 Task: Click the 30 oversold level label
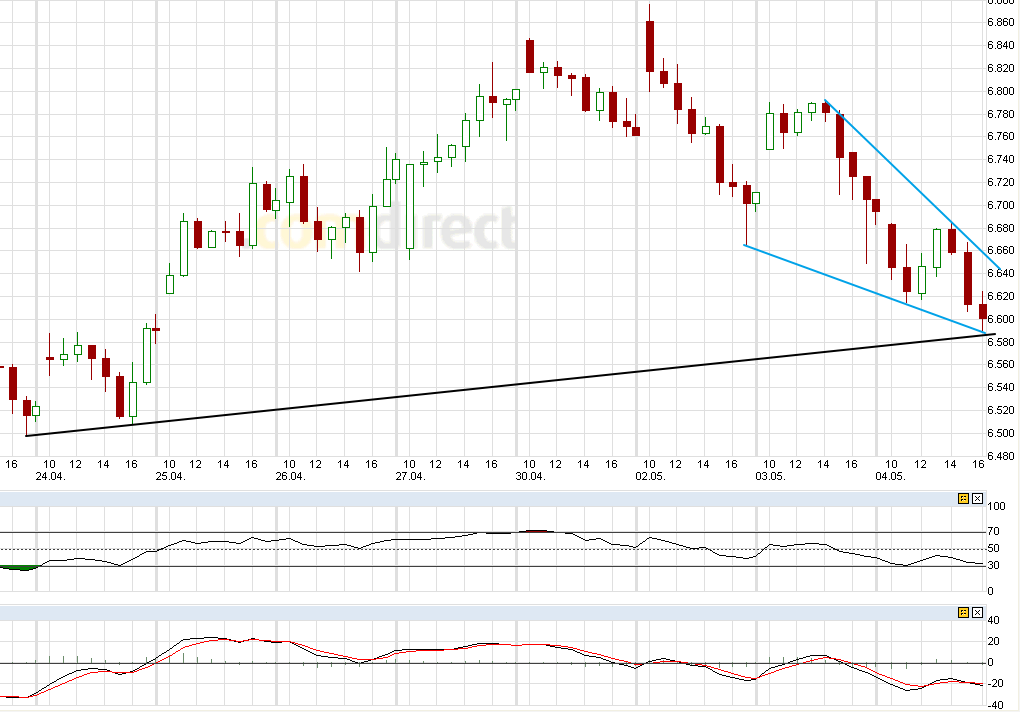pyautogui.click(x=993, y=565)
